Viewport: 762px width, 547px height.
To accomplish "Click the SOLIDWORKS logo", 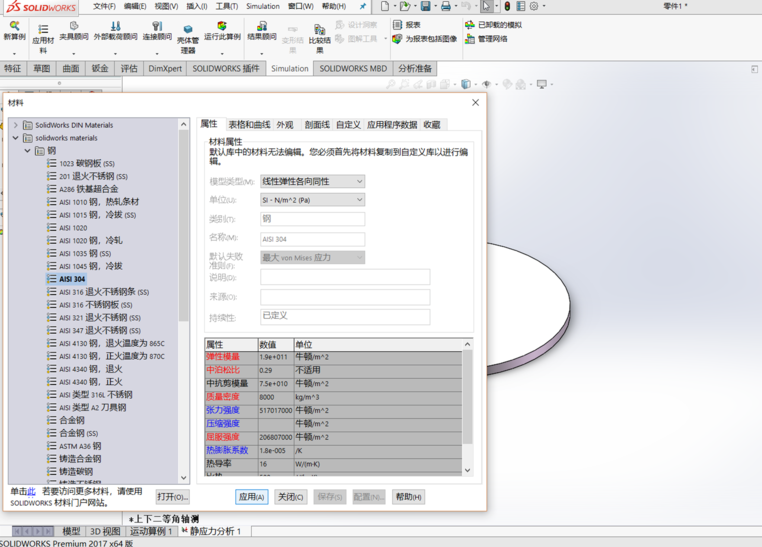I will 41,6.
